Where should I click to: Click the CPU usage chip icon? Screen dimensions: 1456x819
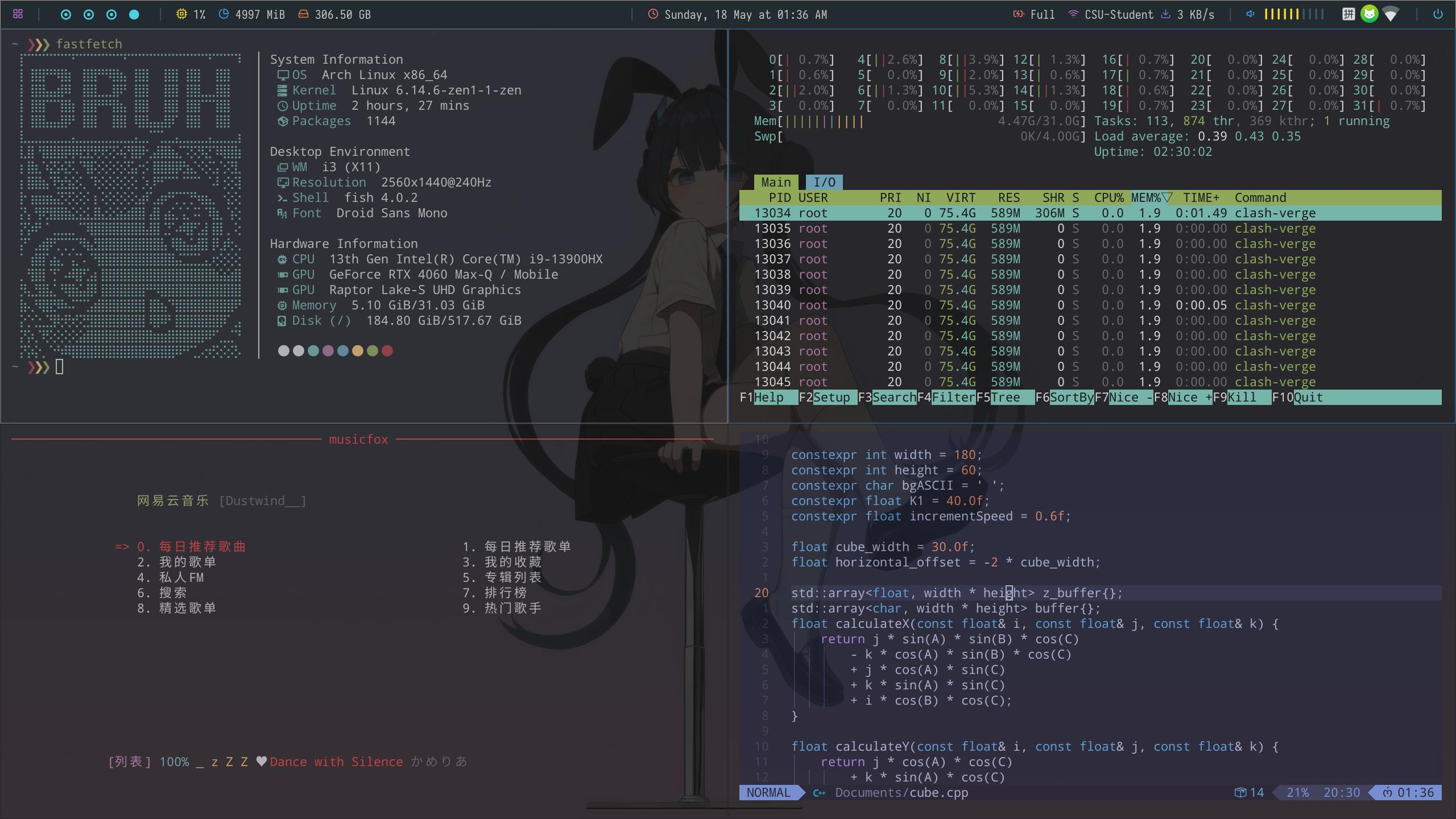(x=181, y=14)
